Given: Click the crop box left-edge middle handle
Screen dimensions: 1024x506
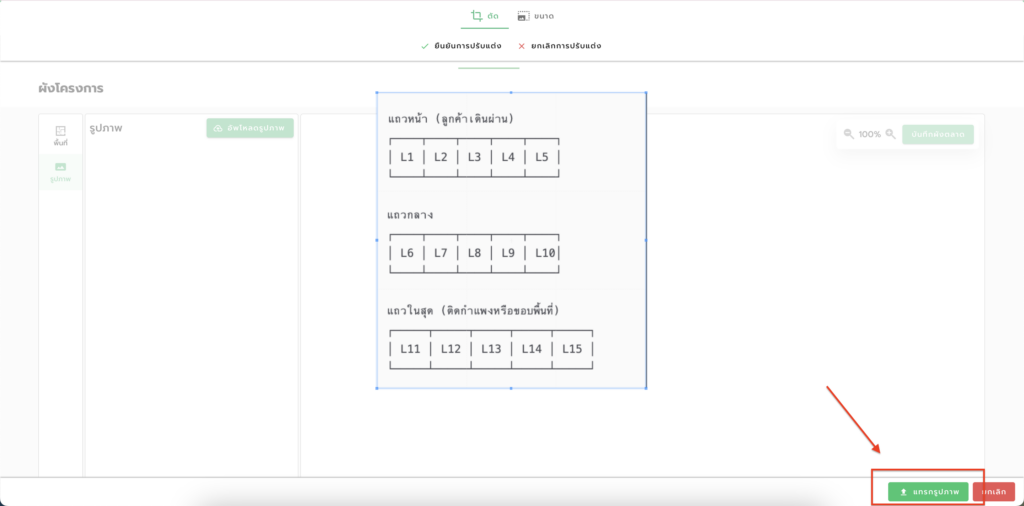Looking at the screenshot, I should coord(377,240).
